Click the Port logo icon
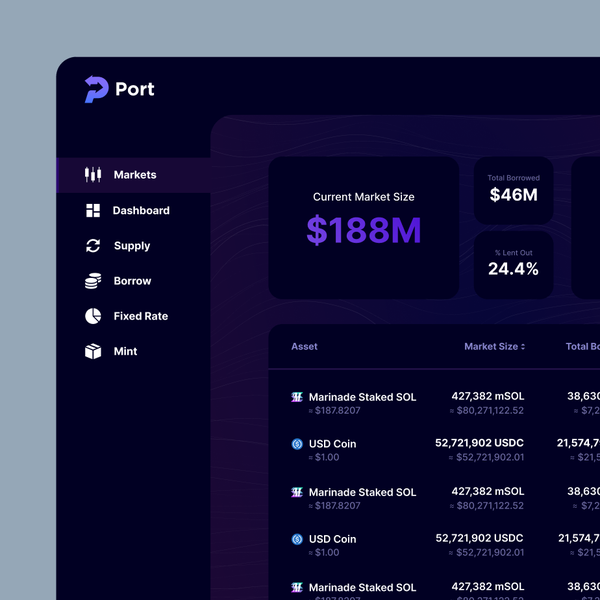Screen dimensions: 600x600 click(96, 89)
